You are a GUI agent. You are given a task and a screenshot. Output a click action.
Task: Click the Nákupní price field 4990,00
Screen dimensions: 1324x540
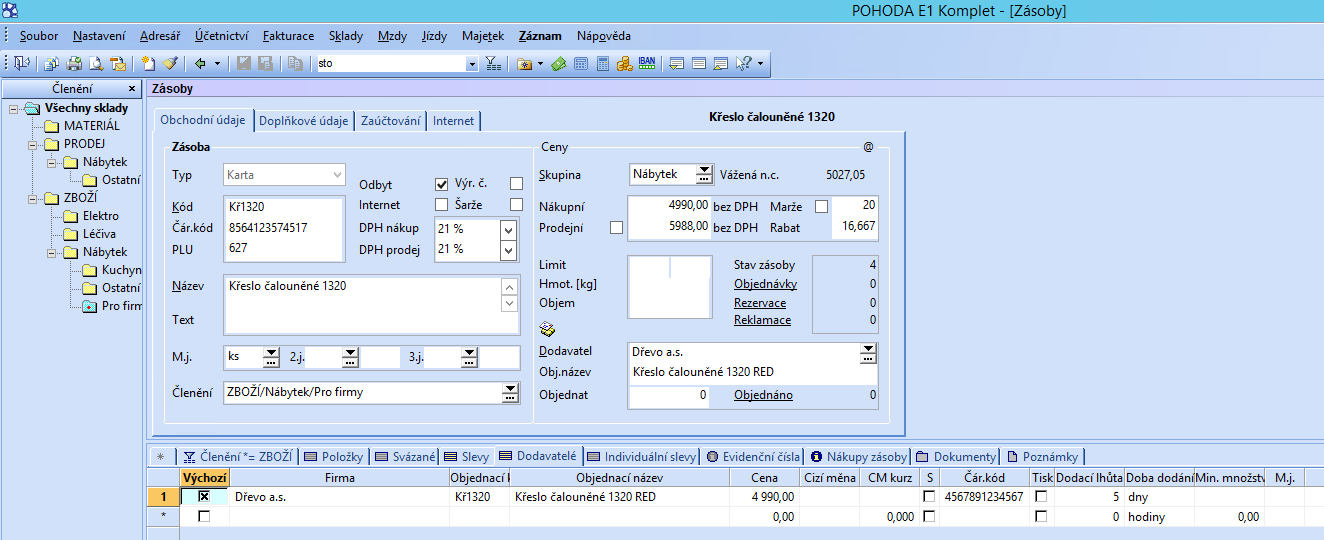(669, 206)
